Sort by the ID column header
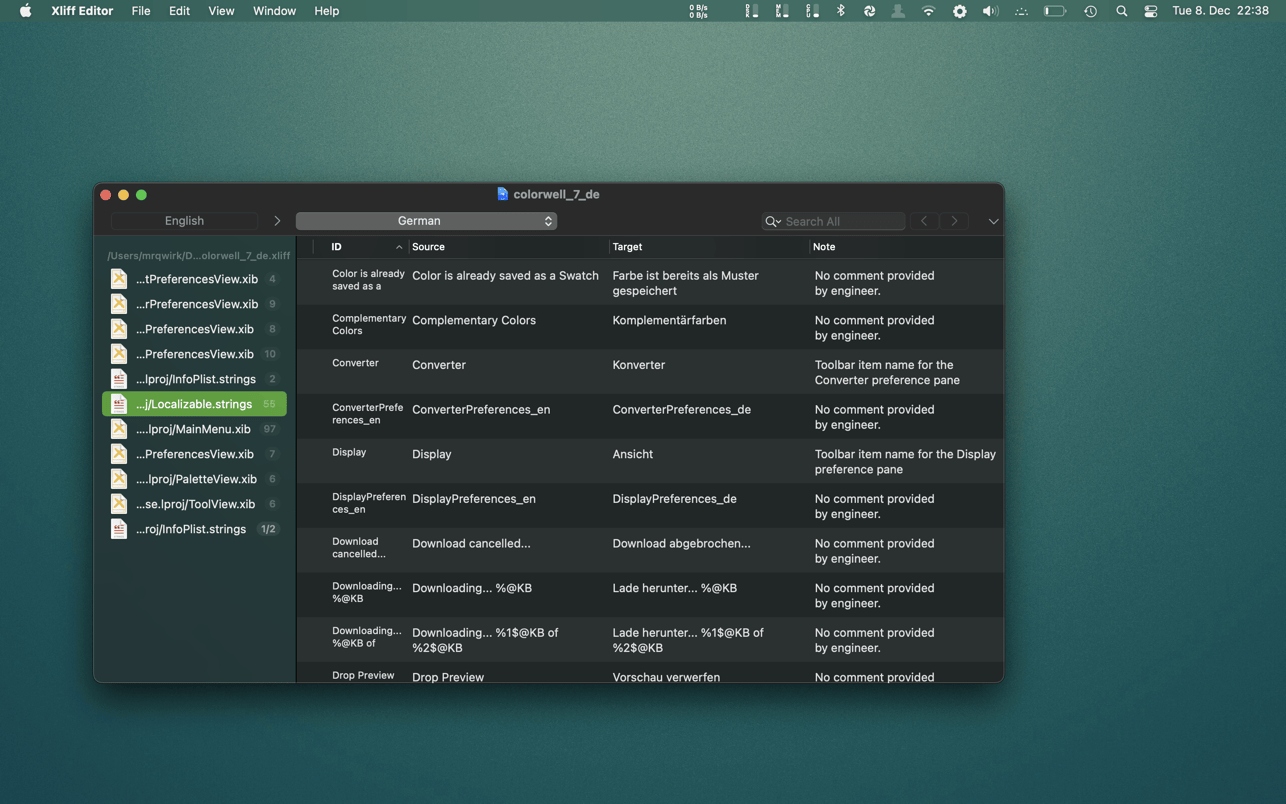The width and height of the screenshot is (1286, 804). (337, 247)
